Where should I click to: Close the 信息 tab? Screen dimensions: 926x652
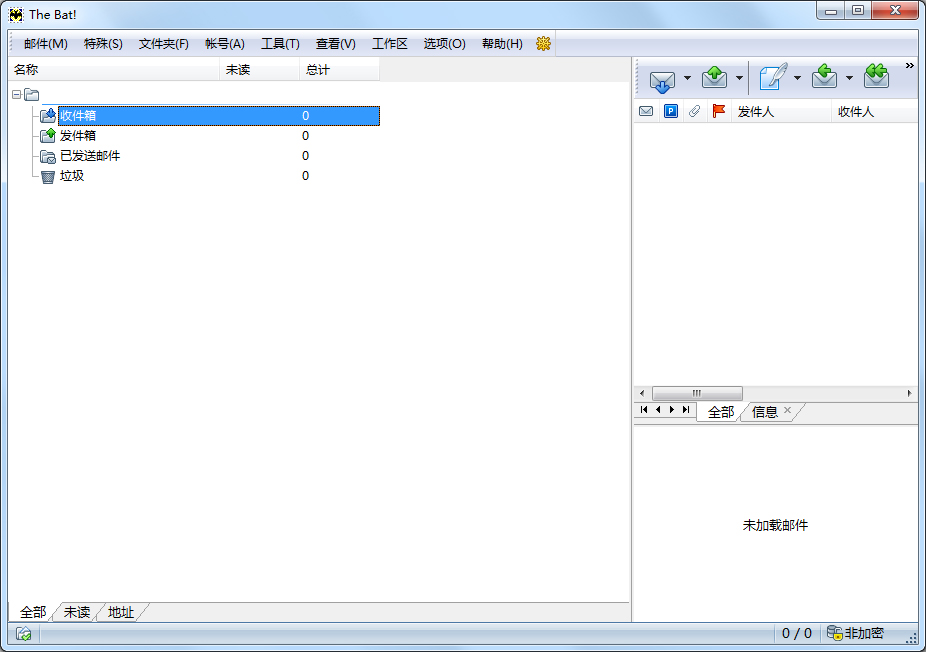point(787,410)
